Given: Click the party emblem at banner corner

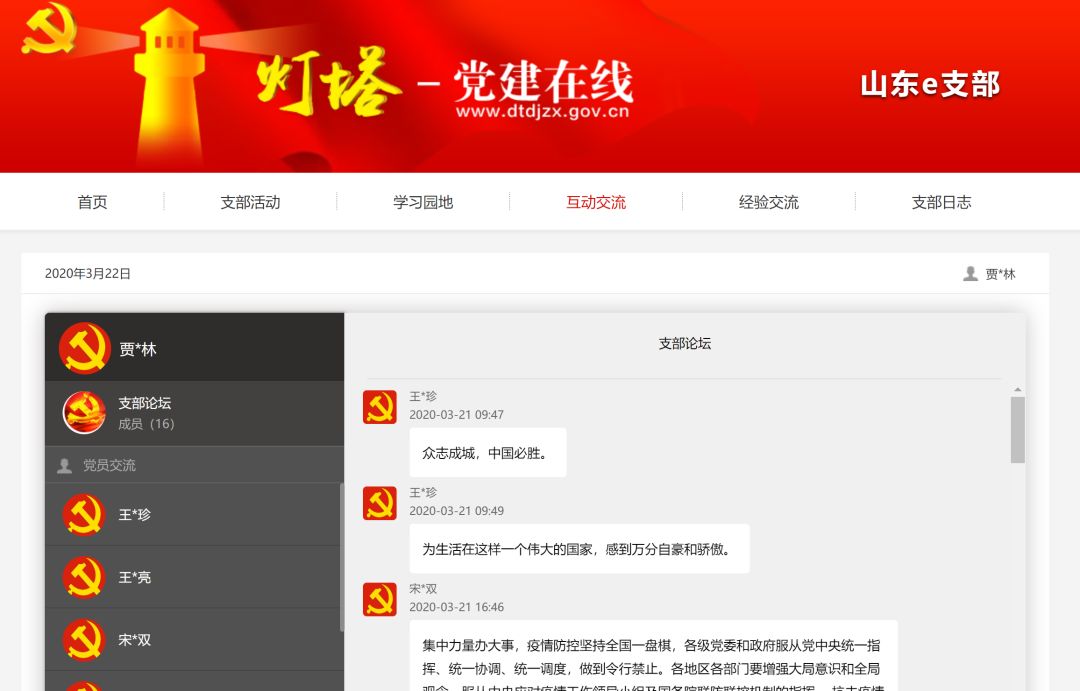Looking at the screenshot, I should [x=48, y=28].
